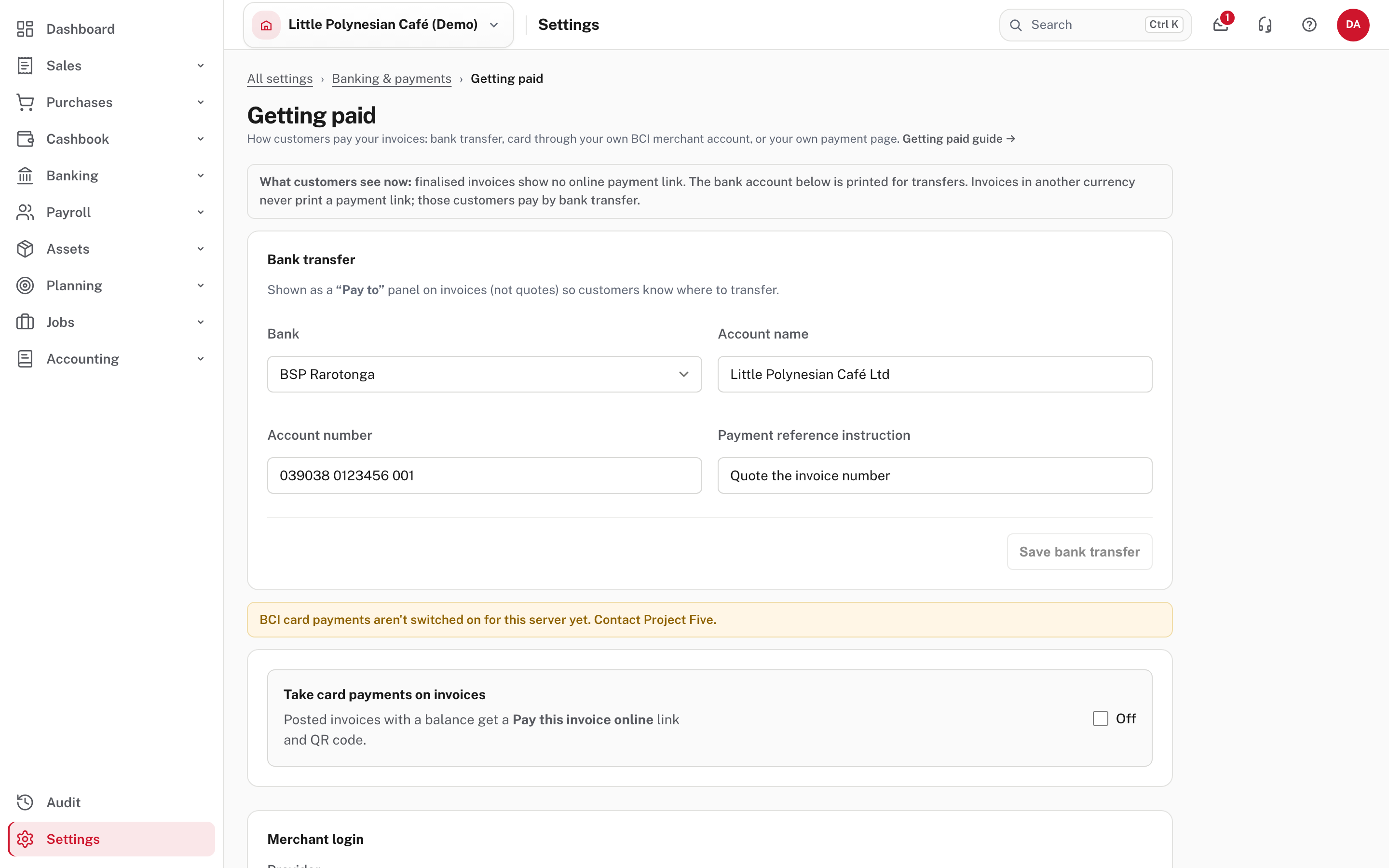Open Audit in the sidebar
Screen dimensions: 1389x868
[x=111, y=802]
